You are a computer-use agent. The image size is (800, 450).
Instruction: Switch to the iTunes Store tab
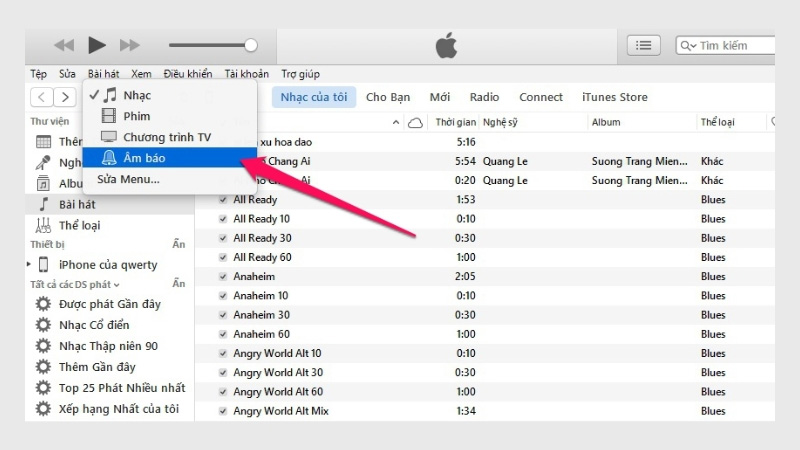click(614, 97)
